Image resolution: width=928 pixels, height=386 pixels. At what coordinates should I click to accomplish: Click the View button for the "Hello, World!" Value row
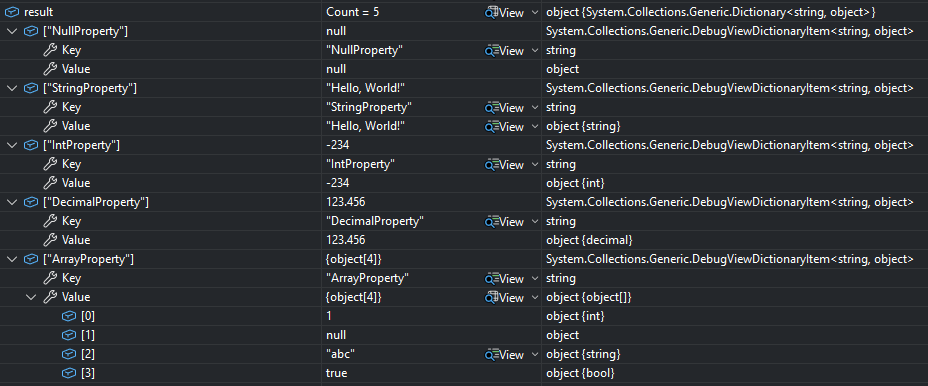click(x=505, y=126)
